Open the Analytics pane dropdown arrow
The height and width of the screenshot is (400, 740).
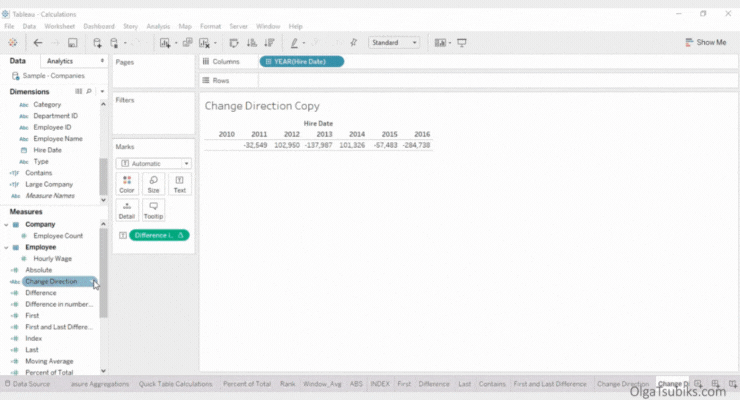[x=102, y=61]
